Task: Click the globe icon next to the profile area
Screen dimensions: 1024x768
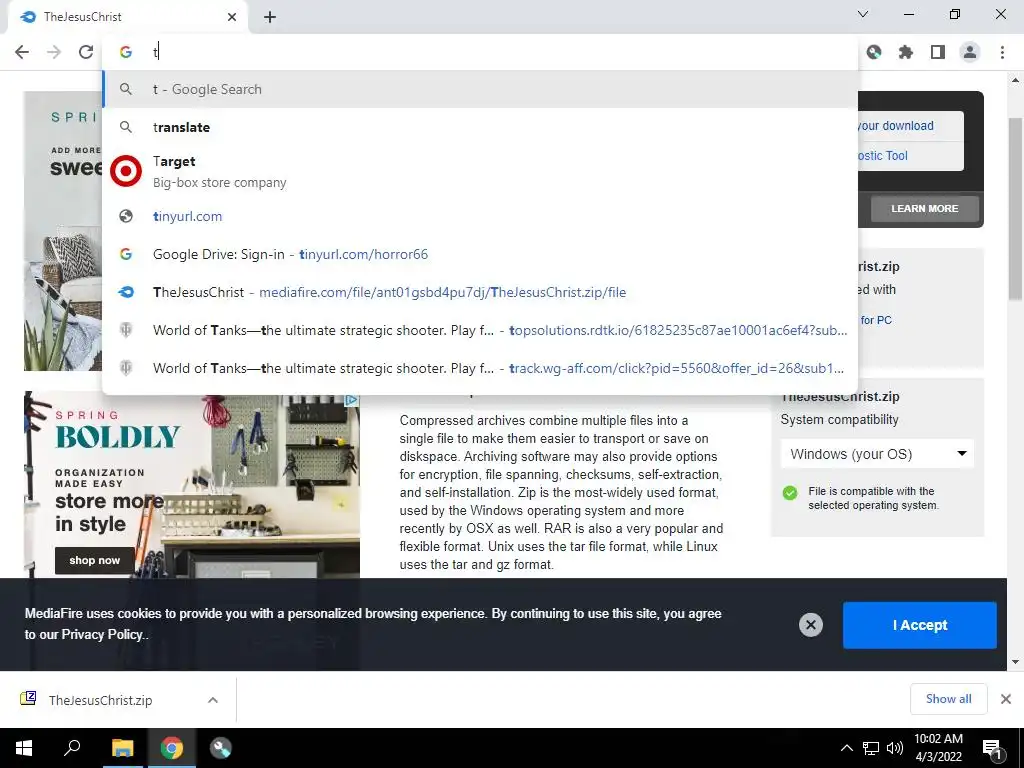Action: click(874, 52)
